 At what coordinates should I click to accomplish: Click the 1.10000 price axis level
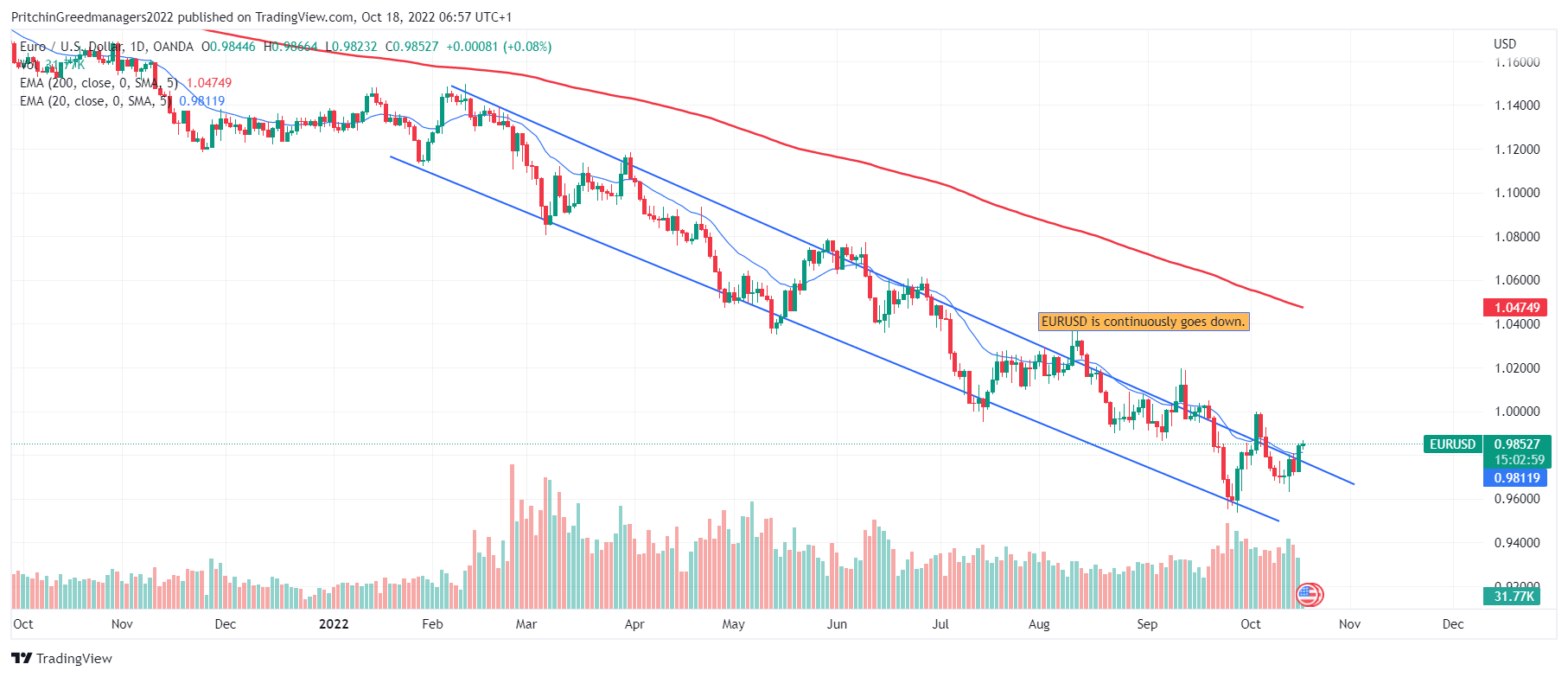point(1517,193)
